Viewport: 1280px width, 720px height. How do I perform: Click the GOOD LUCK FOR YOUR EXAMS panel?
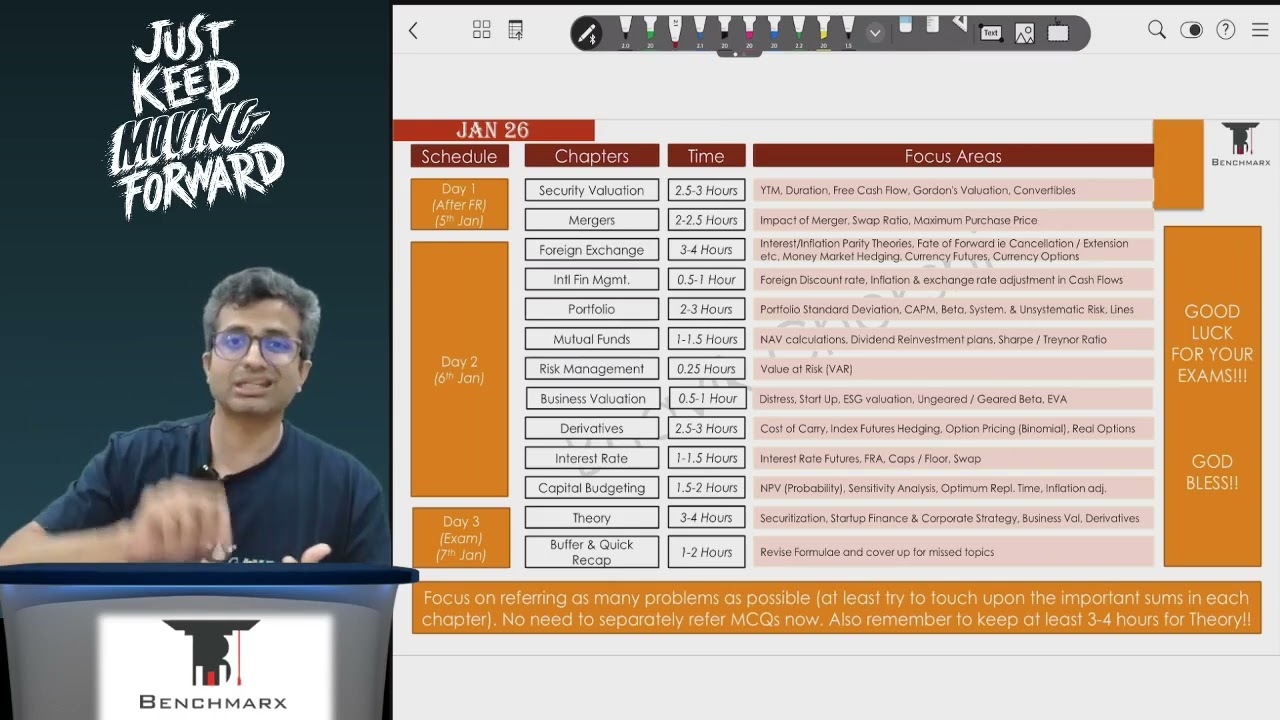point(1212,396)
